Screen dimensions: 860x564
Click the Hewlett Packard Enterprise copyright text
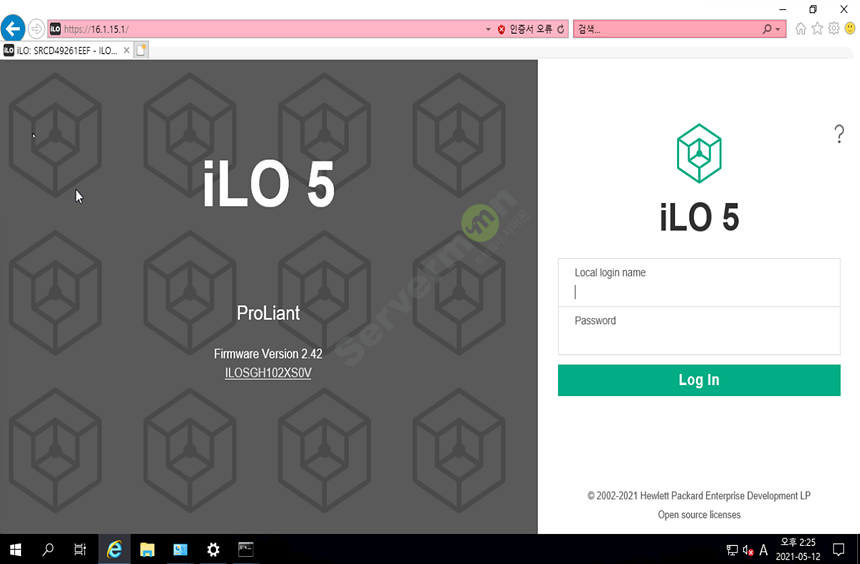click(699, 496)
